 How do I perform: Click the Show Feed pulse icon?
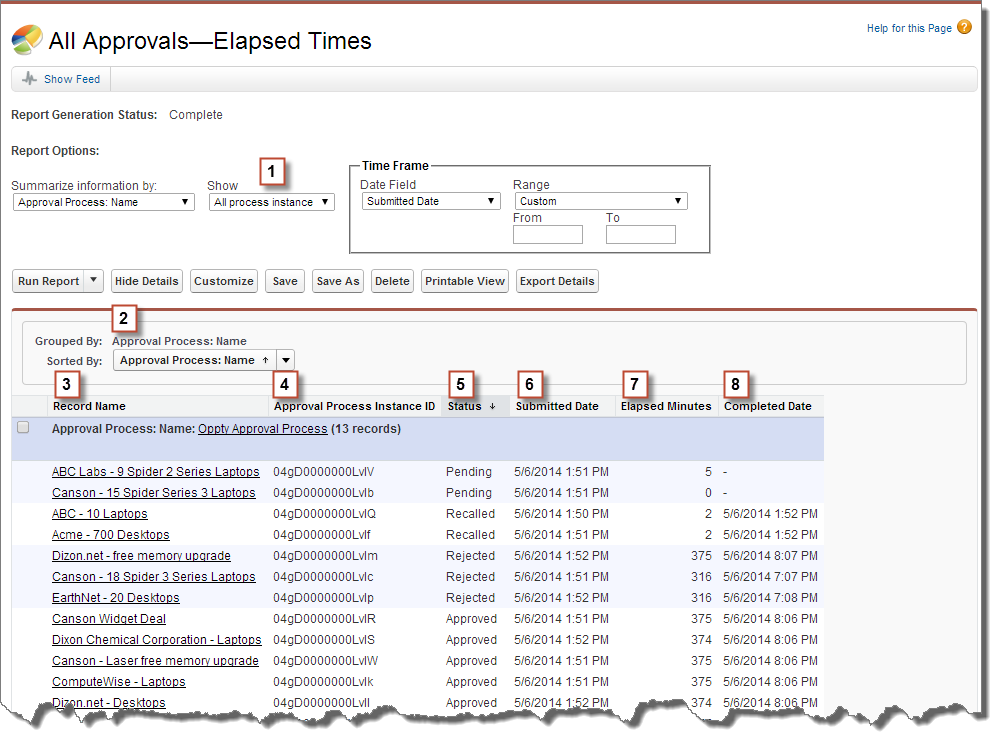(x=29, y=79)
